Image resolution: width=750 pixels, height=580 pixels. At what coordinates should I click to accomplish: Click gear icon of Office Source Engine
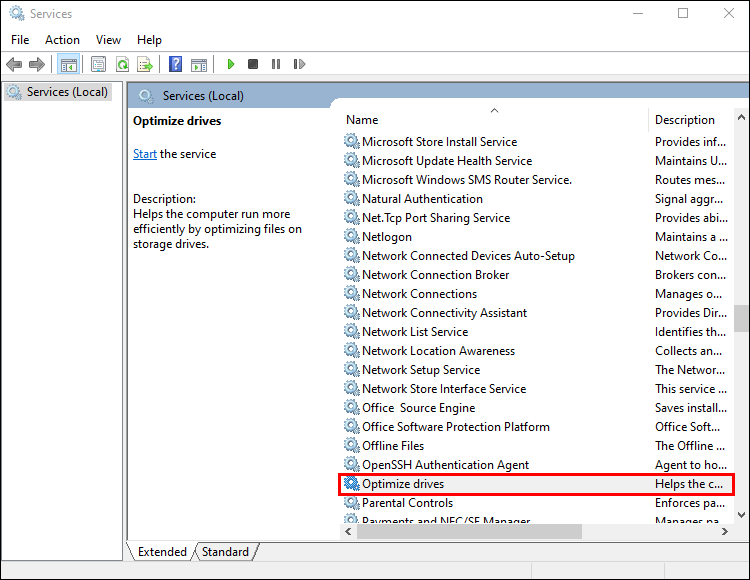tap(352, 408)
